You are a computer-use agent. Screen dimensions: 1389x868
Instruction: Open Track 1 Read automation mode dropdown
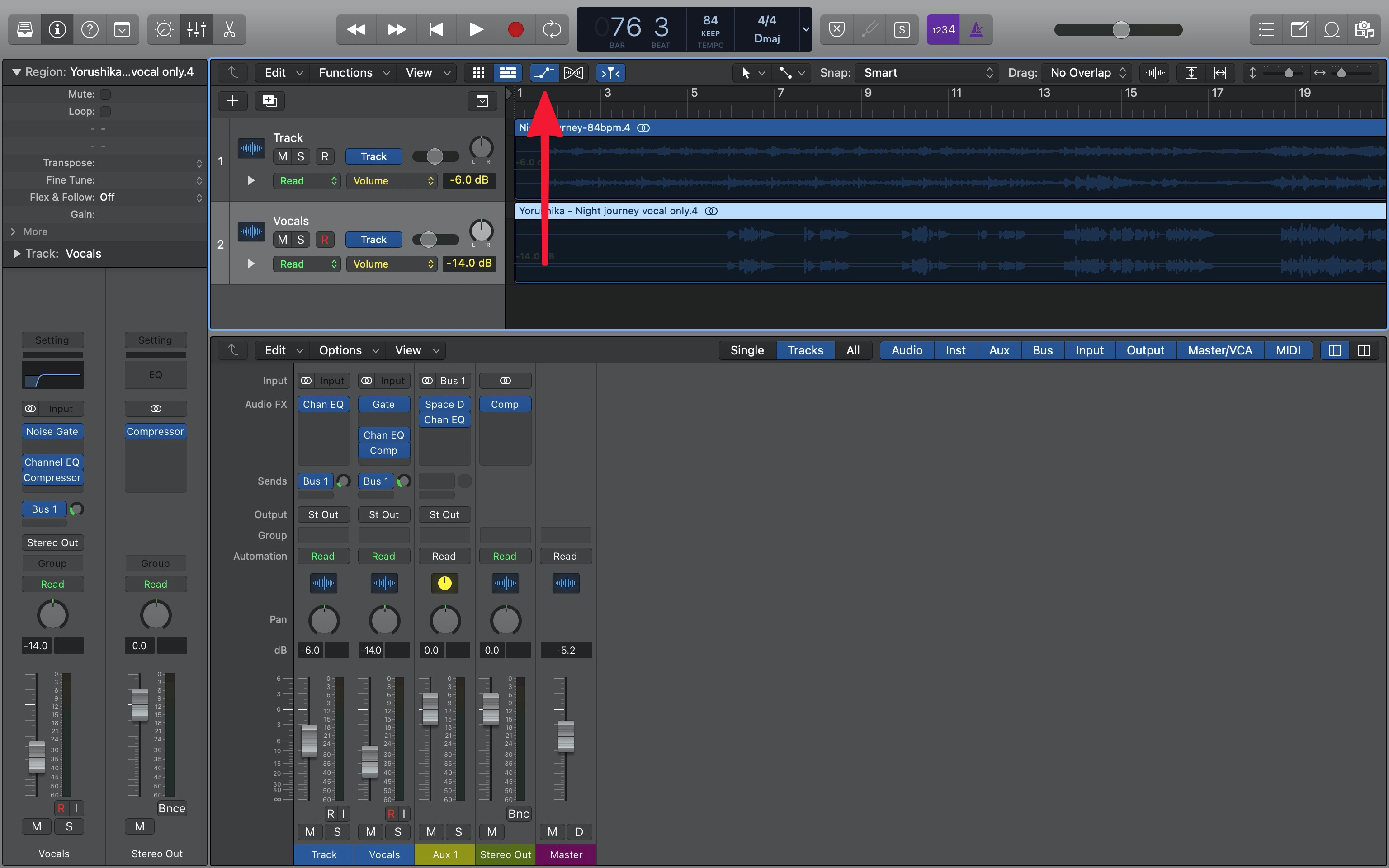tap(307, 181)
